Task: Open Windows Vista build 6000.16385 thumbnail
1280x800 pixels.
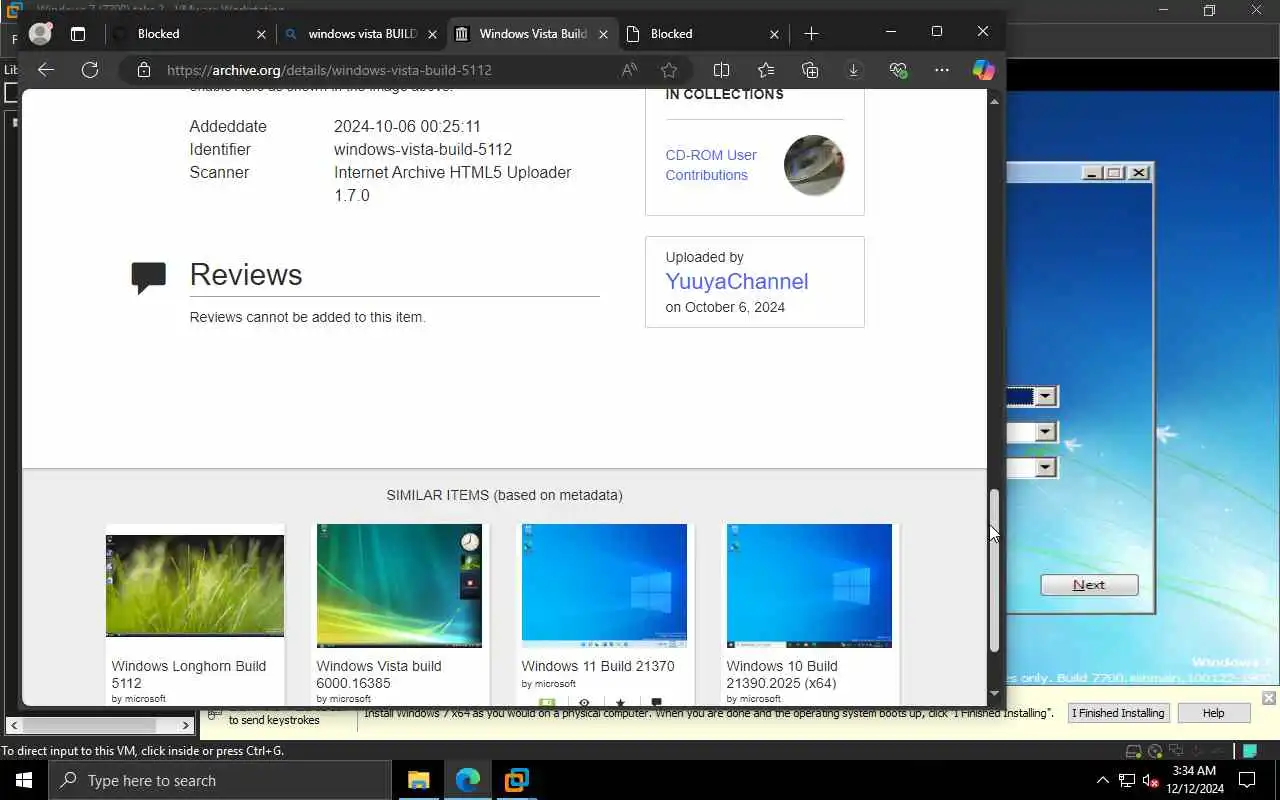Action: pyautogui.click(x=399, y=586)
